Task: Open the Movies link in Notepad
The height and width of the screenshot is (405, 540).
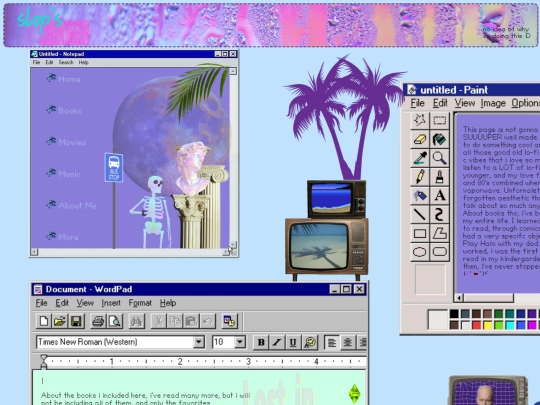Action: [72, 142]
